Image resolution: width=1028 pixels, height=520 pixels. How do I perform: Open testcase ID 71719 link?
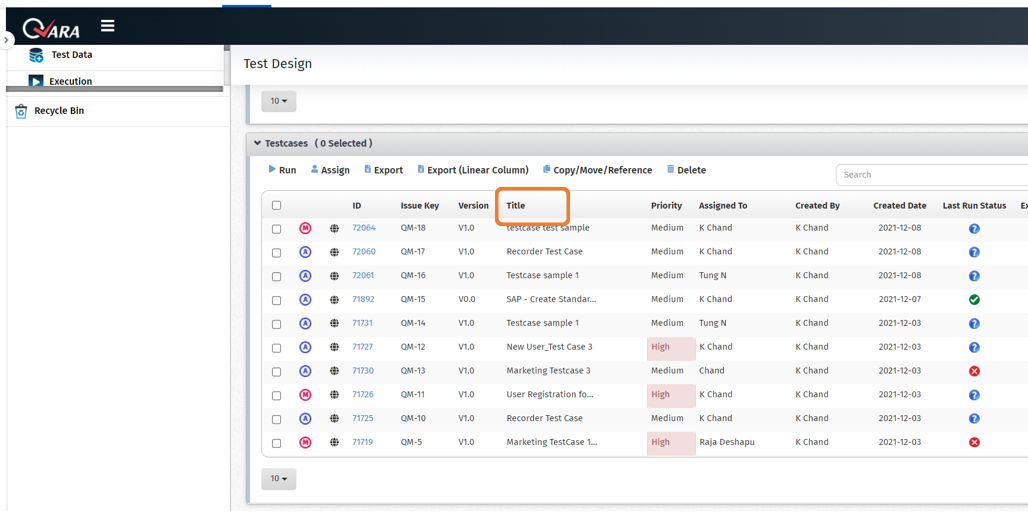point(363,442)
